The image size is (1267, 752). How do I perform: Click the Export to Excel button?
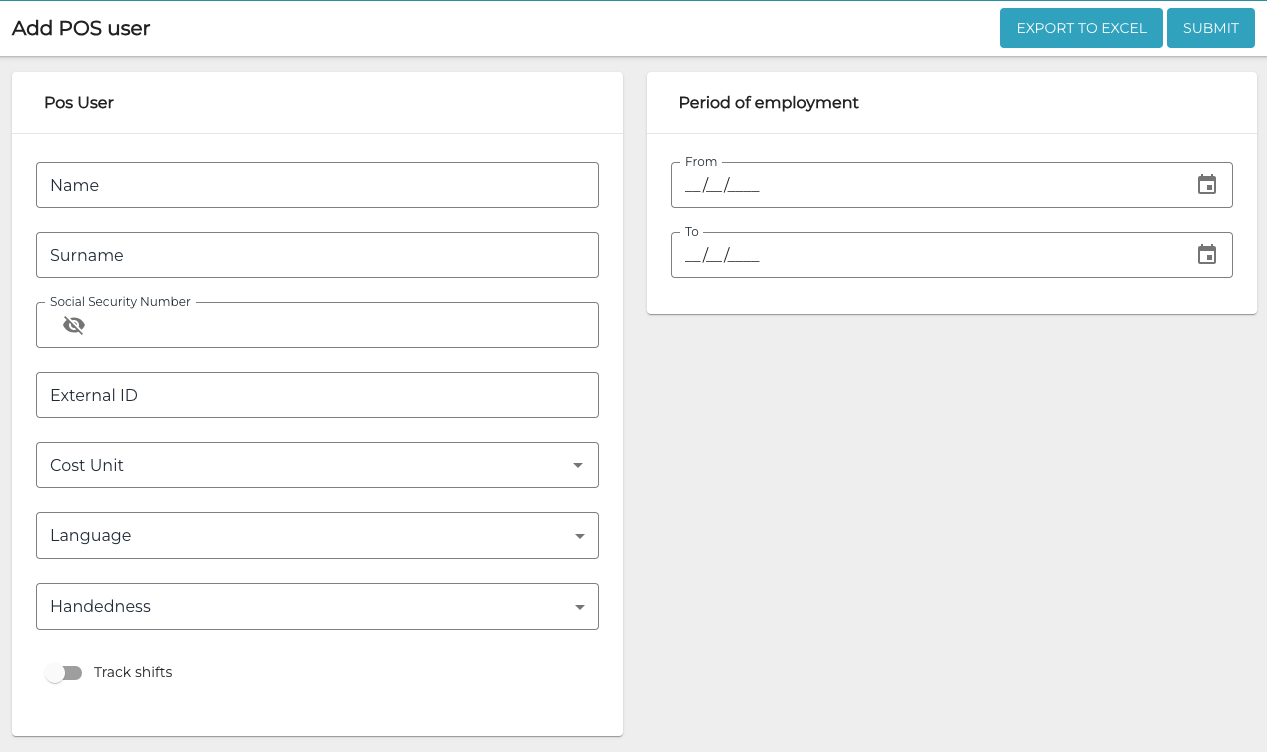[1081, 28]
